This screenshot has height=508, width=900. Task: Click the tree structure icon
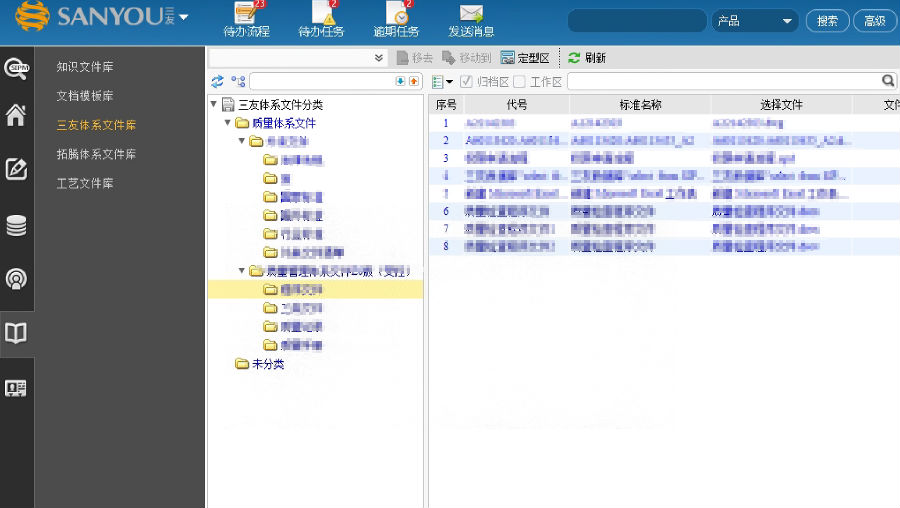click(238, 82)
